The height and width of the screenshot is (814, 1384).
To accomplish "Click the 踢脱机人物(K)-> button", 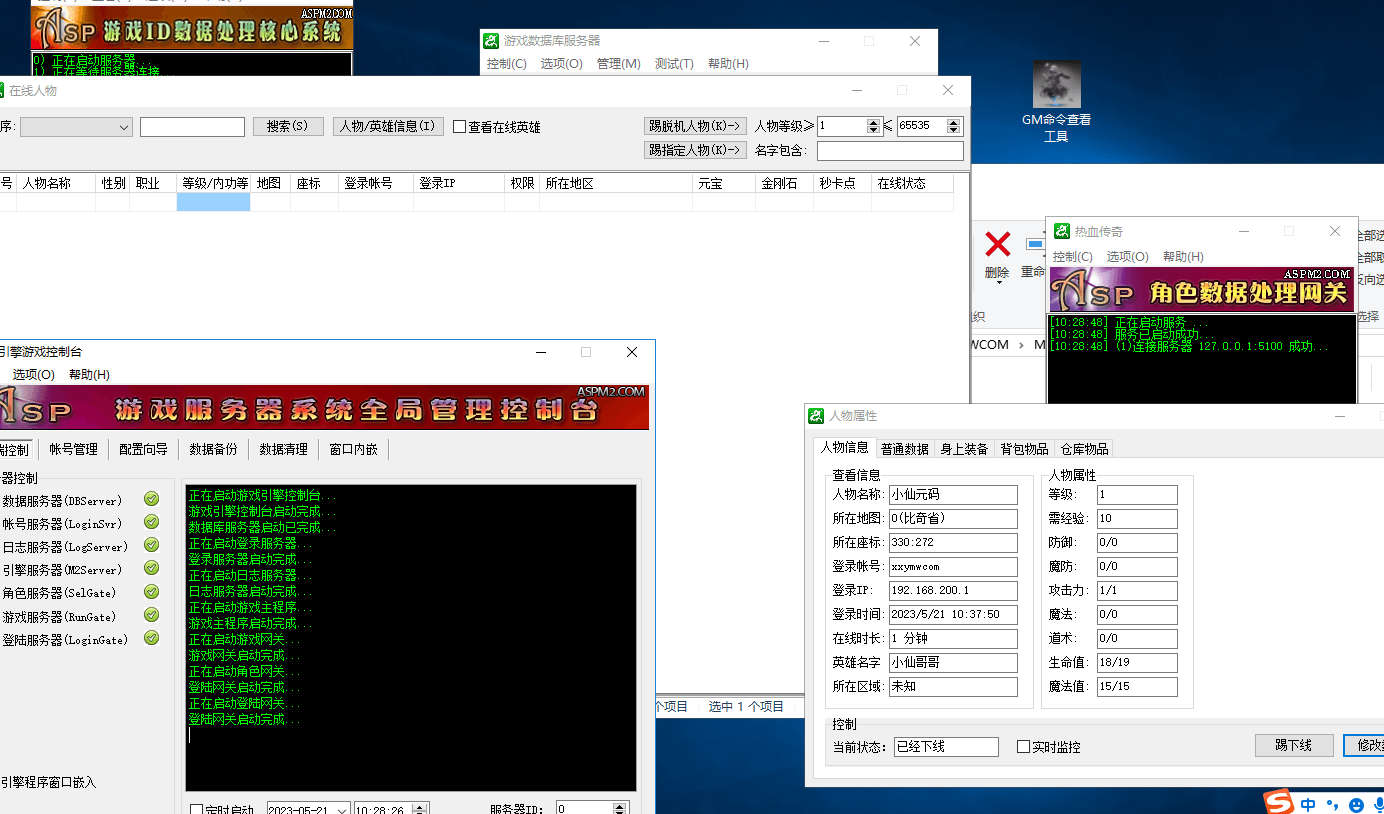I will (x=695, y=126).
